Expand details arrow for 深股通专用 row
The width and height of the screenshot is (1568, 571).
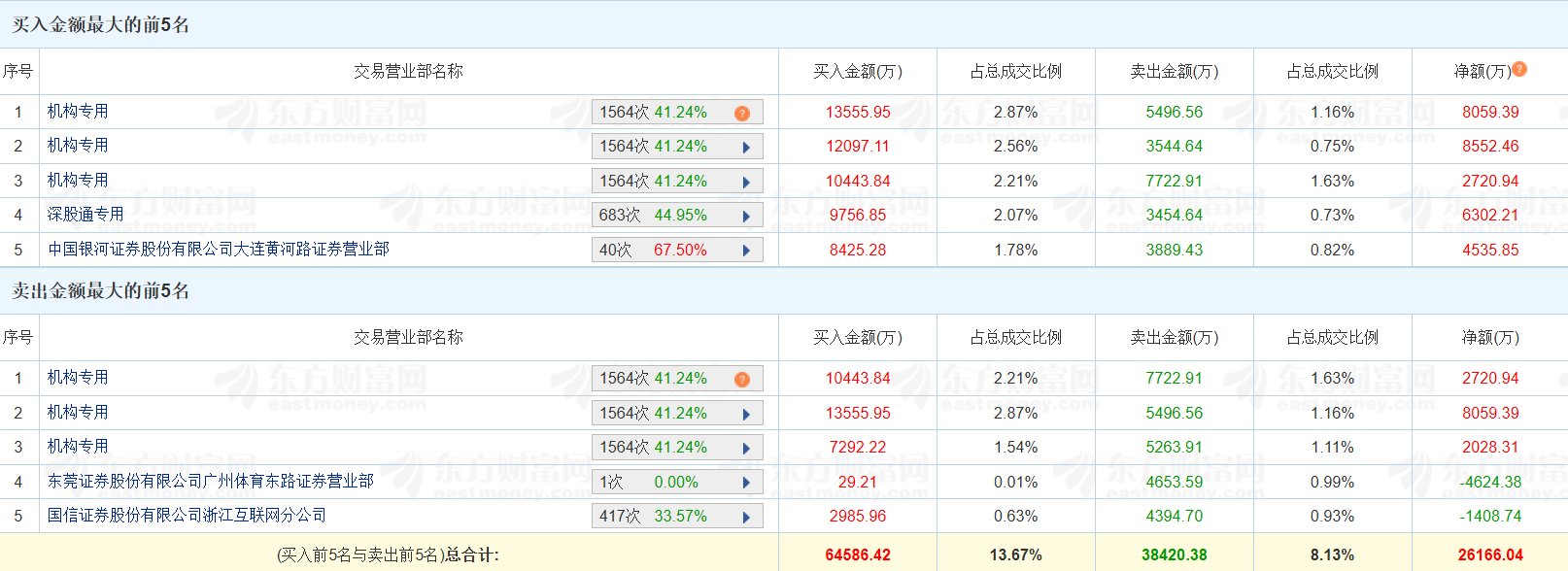(746, 216)
